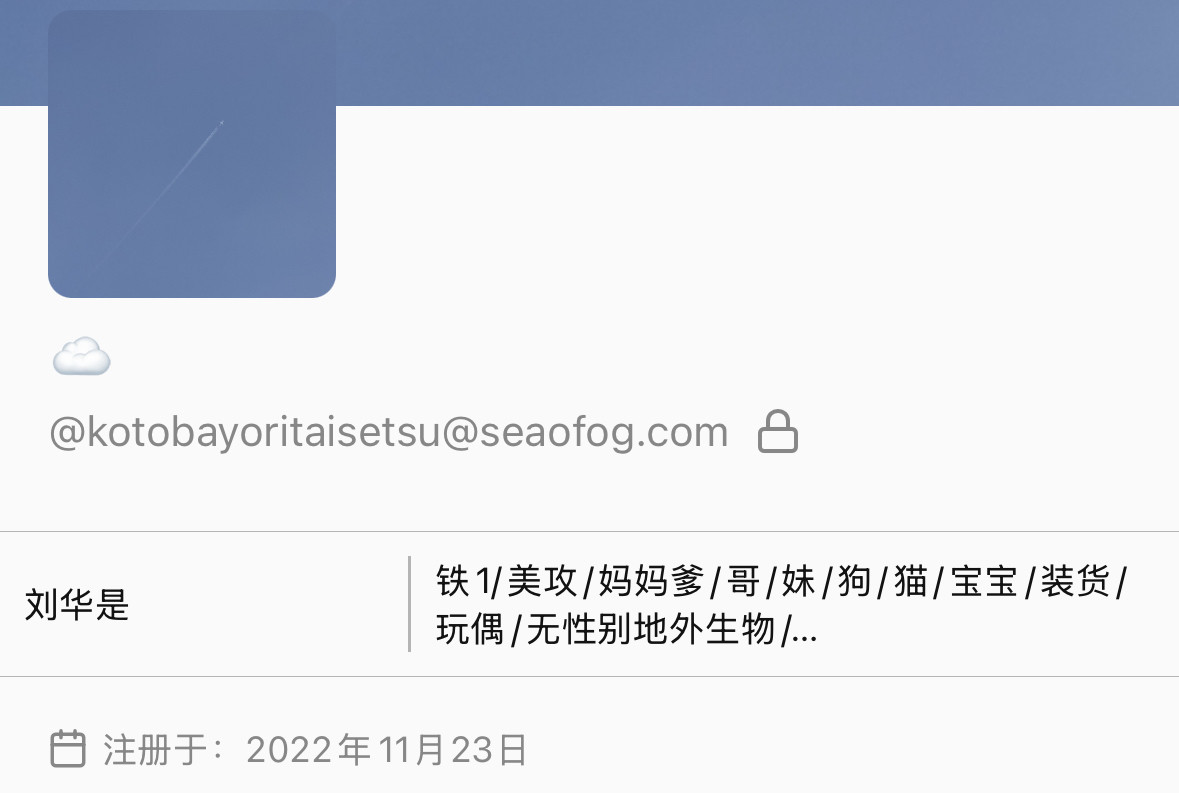The height and width of the screenshot is (793, 1179).
Task: Click 宝宝 in the field value
Action: tap(984, 581)
